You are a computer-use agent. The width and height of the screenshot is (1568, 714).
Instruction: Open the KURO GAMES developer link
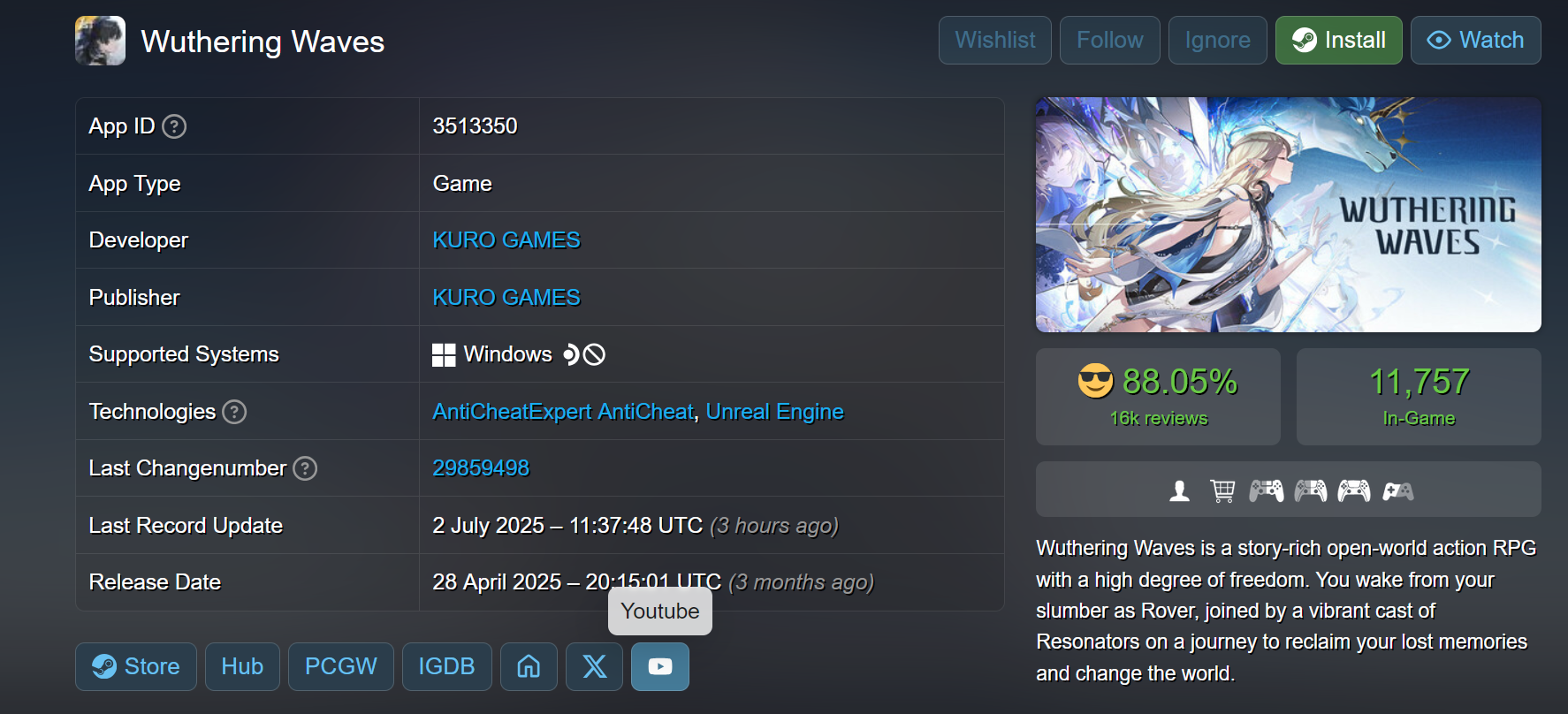(506, 240)
